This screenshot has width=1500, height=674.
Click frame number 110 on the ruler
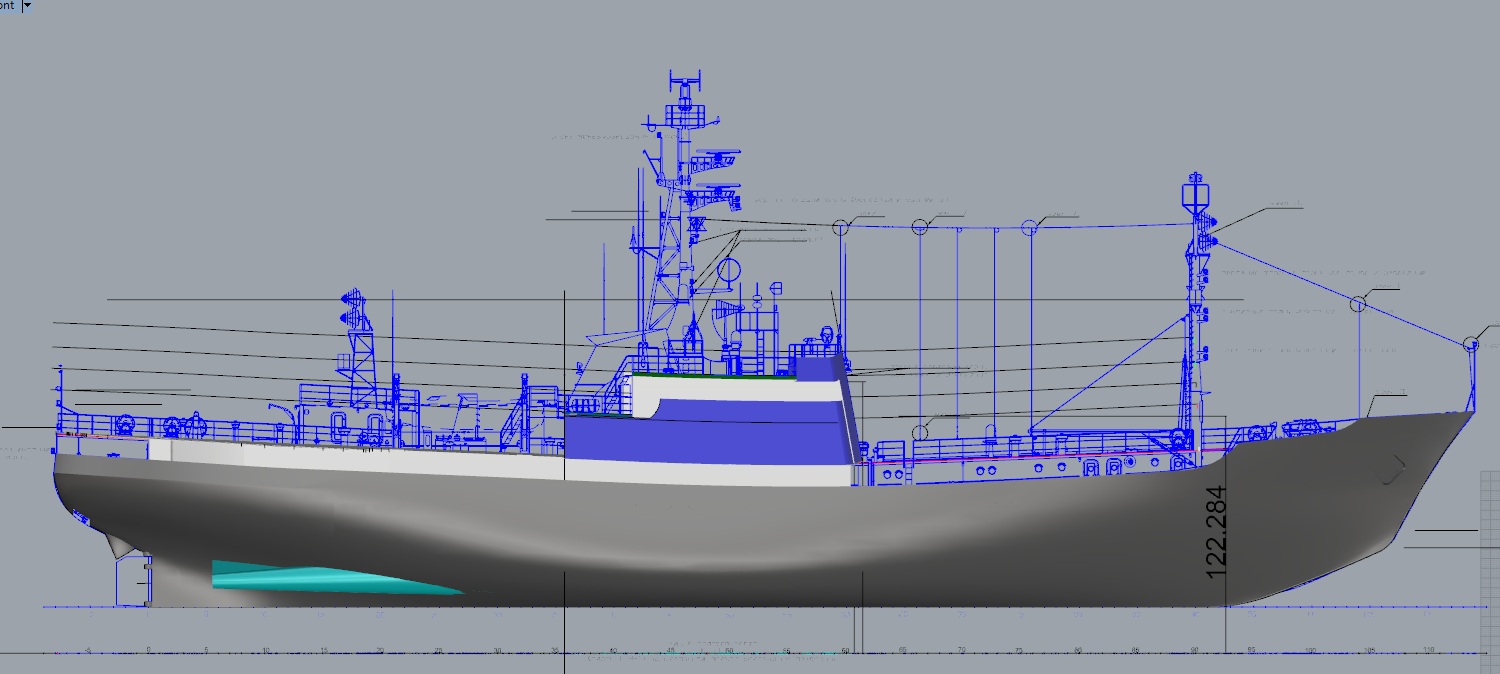[1428, 651]
